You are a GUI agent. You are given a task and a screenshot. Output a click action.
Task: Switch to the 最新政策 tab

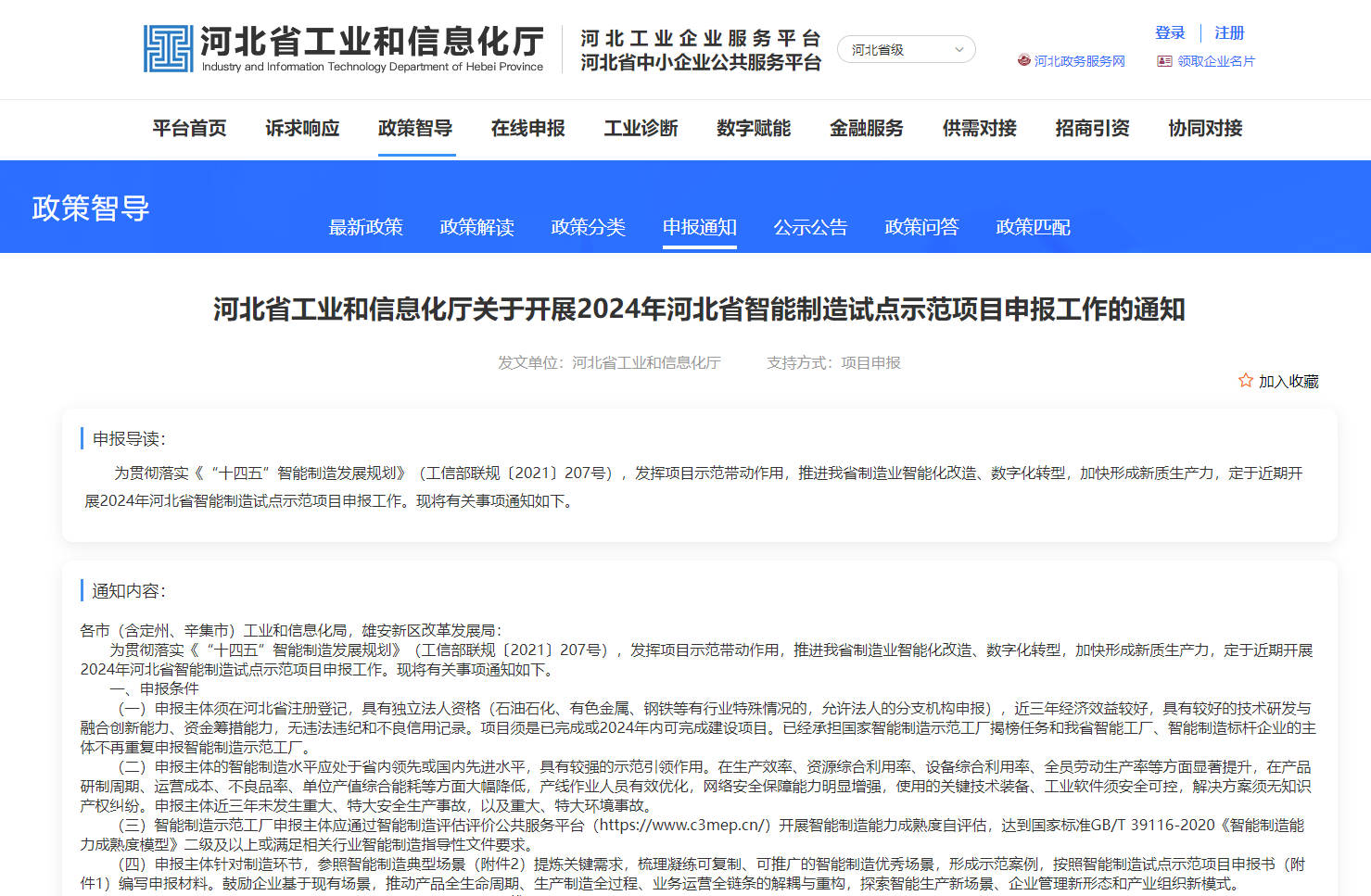tap(366, 227)
